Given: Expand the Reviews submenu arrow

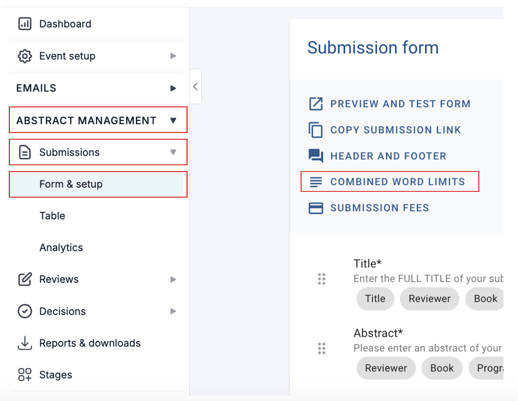Looking at the screenshot, I should pyautogui.click(x=173, y=279).
